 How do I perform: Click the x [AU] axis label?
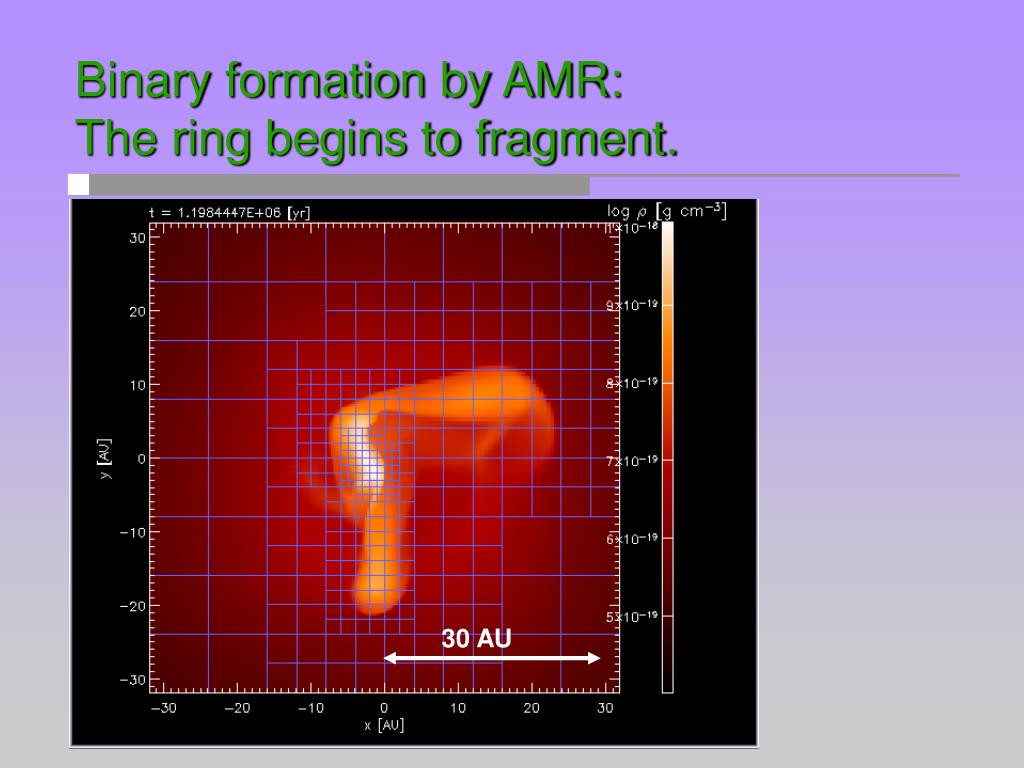point(384,725)
